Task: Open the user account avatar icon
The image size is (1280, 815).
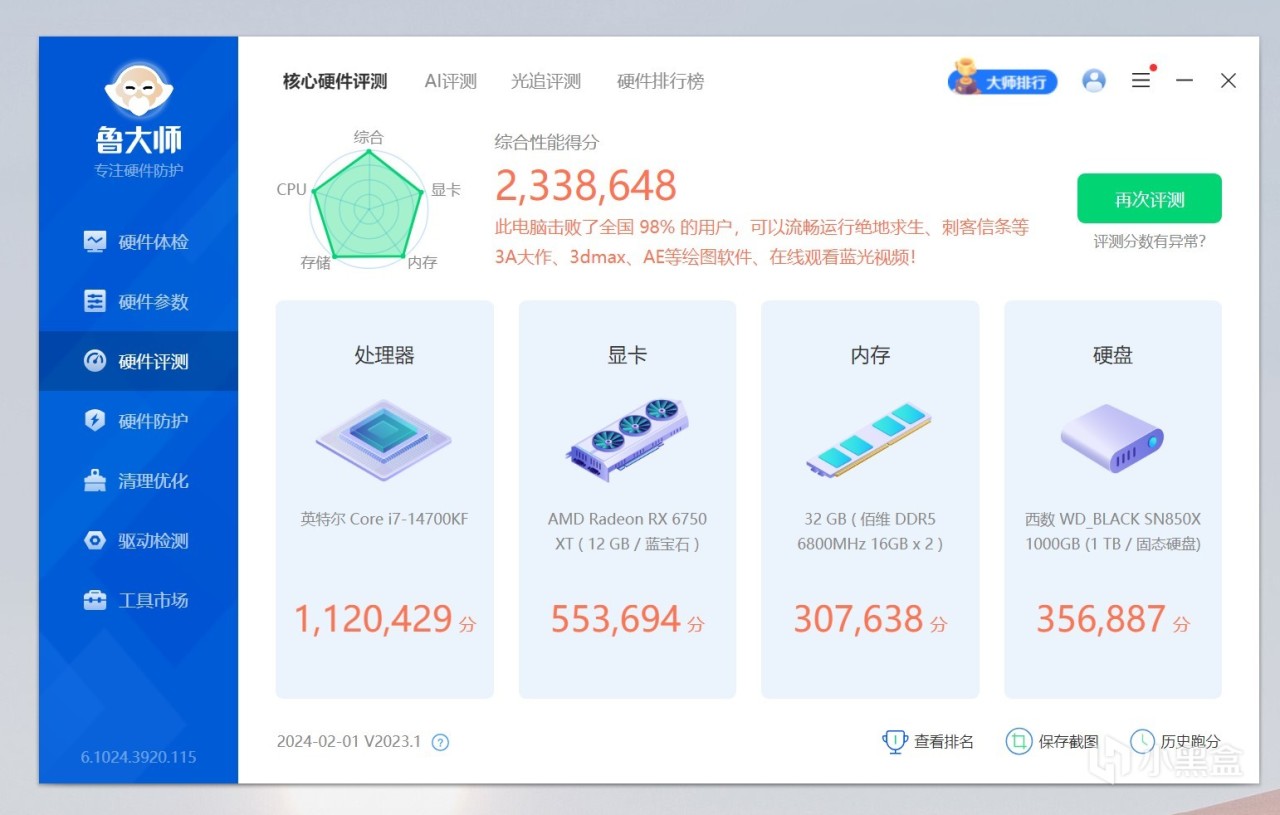Action: (1094, 81)
